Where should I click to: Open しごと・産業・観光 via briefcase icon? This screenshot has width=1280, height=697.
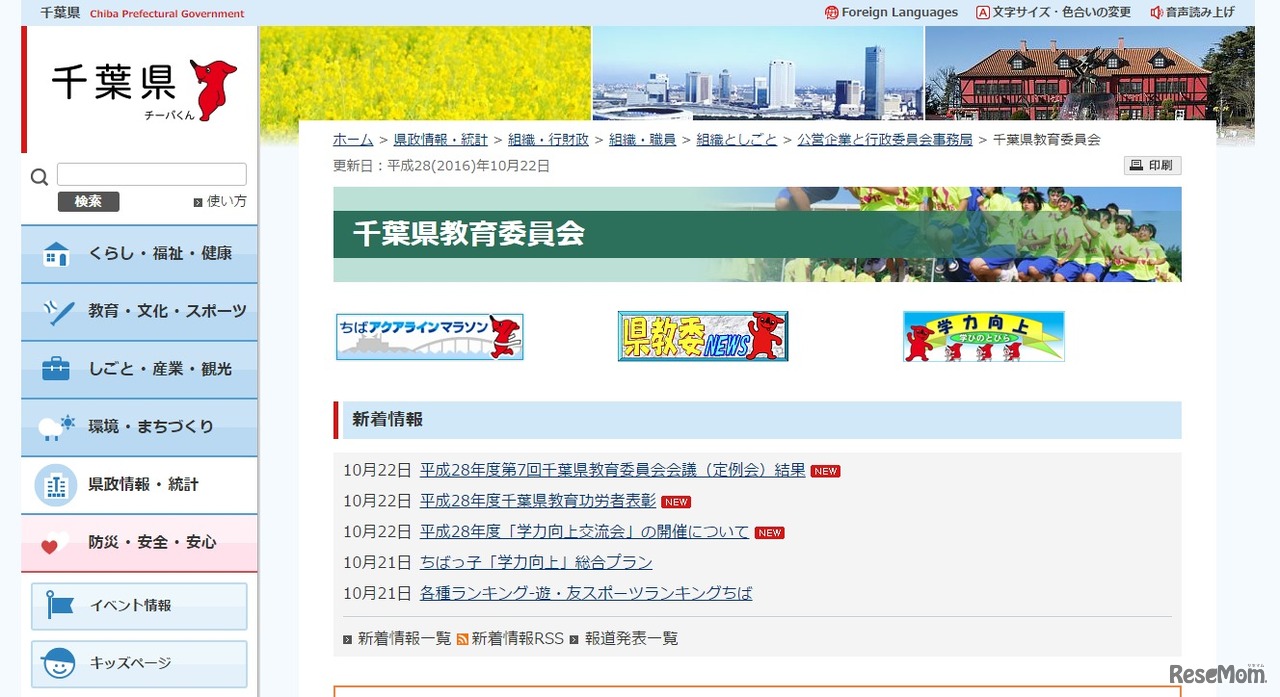pos(56,369)
